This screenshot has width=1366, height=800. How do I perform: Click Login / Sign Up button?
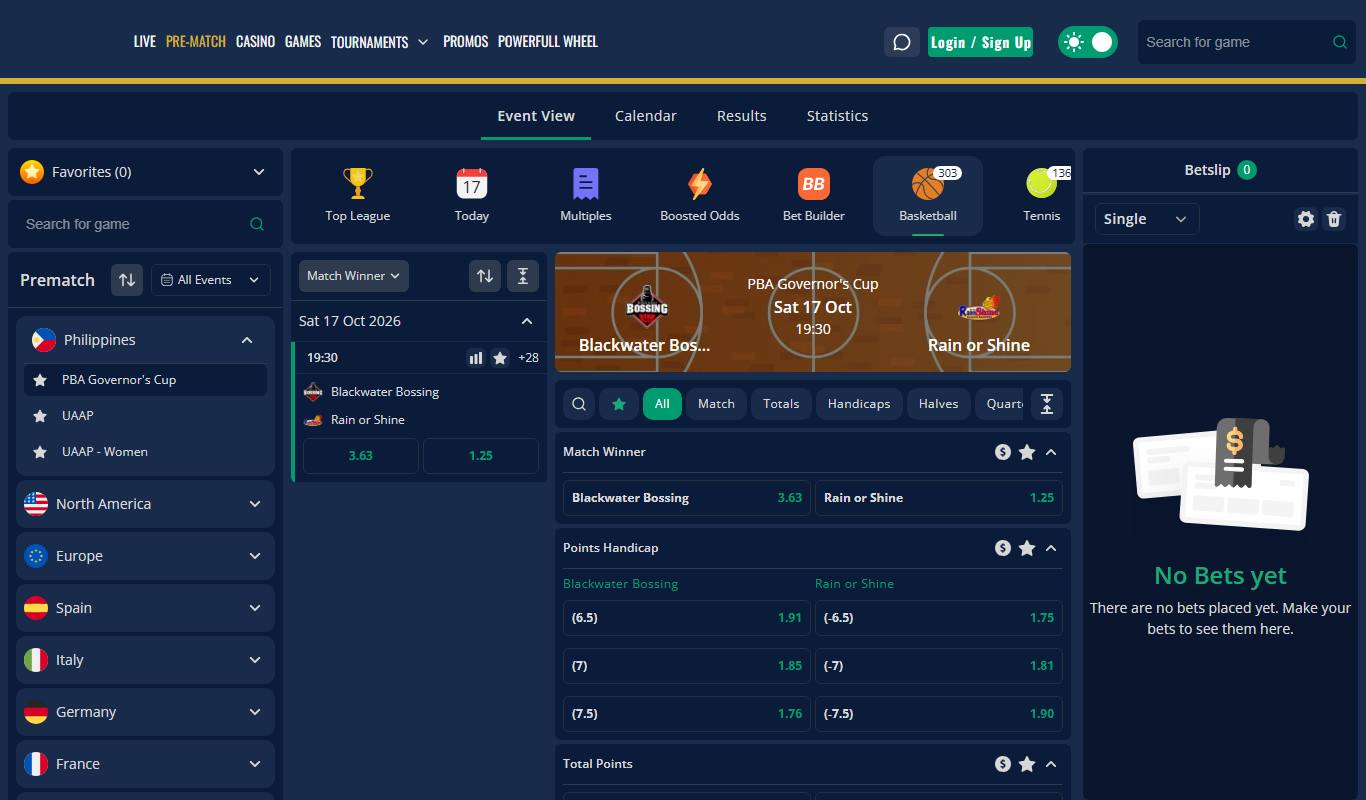tap(980, 42)
